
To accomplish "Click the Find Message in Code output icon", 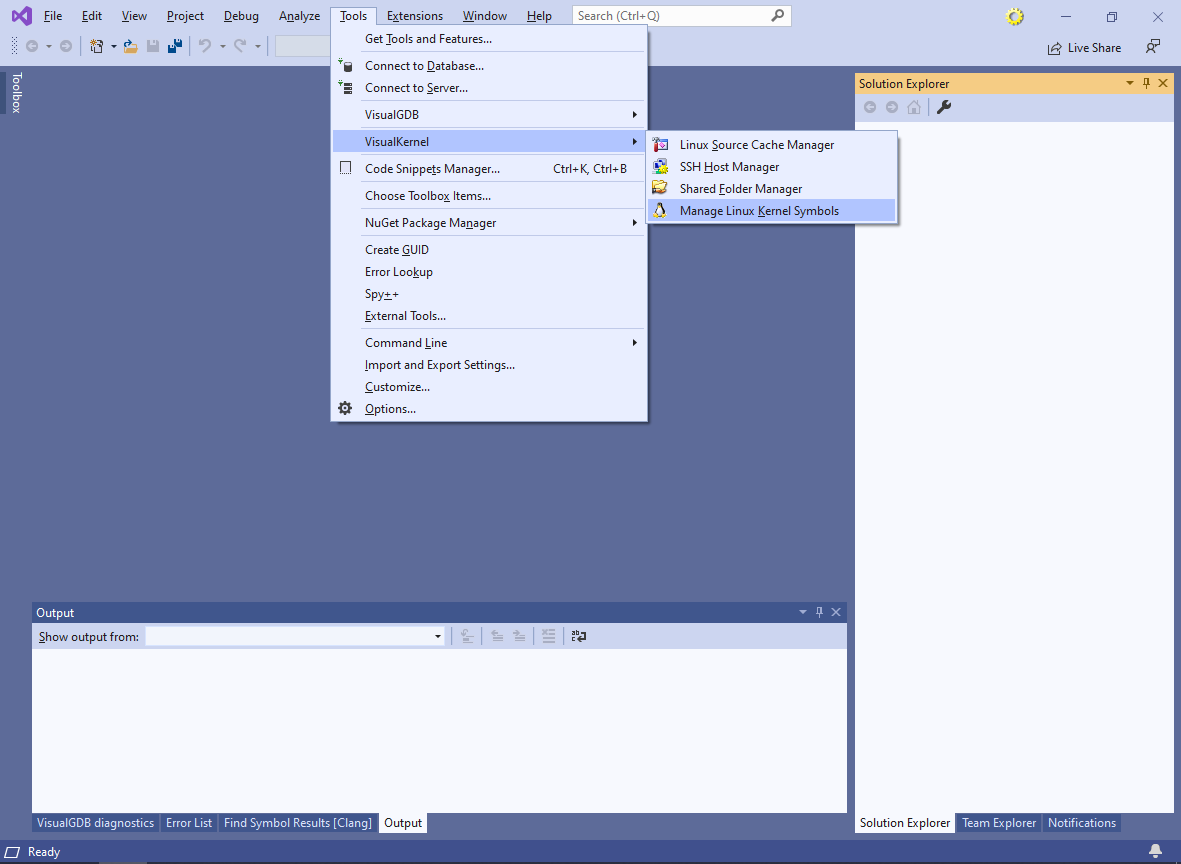I will 467,637.
